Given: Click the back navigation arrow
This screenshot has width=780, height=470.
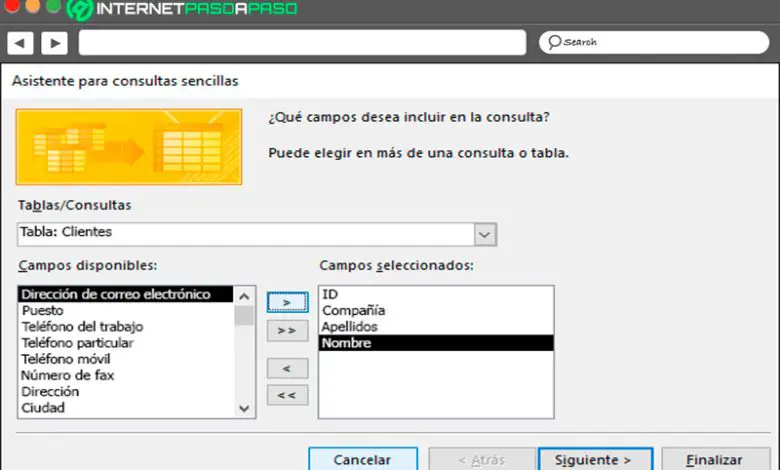Looking at the screenshot, I should tap(20, 43).
